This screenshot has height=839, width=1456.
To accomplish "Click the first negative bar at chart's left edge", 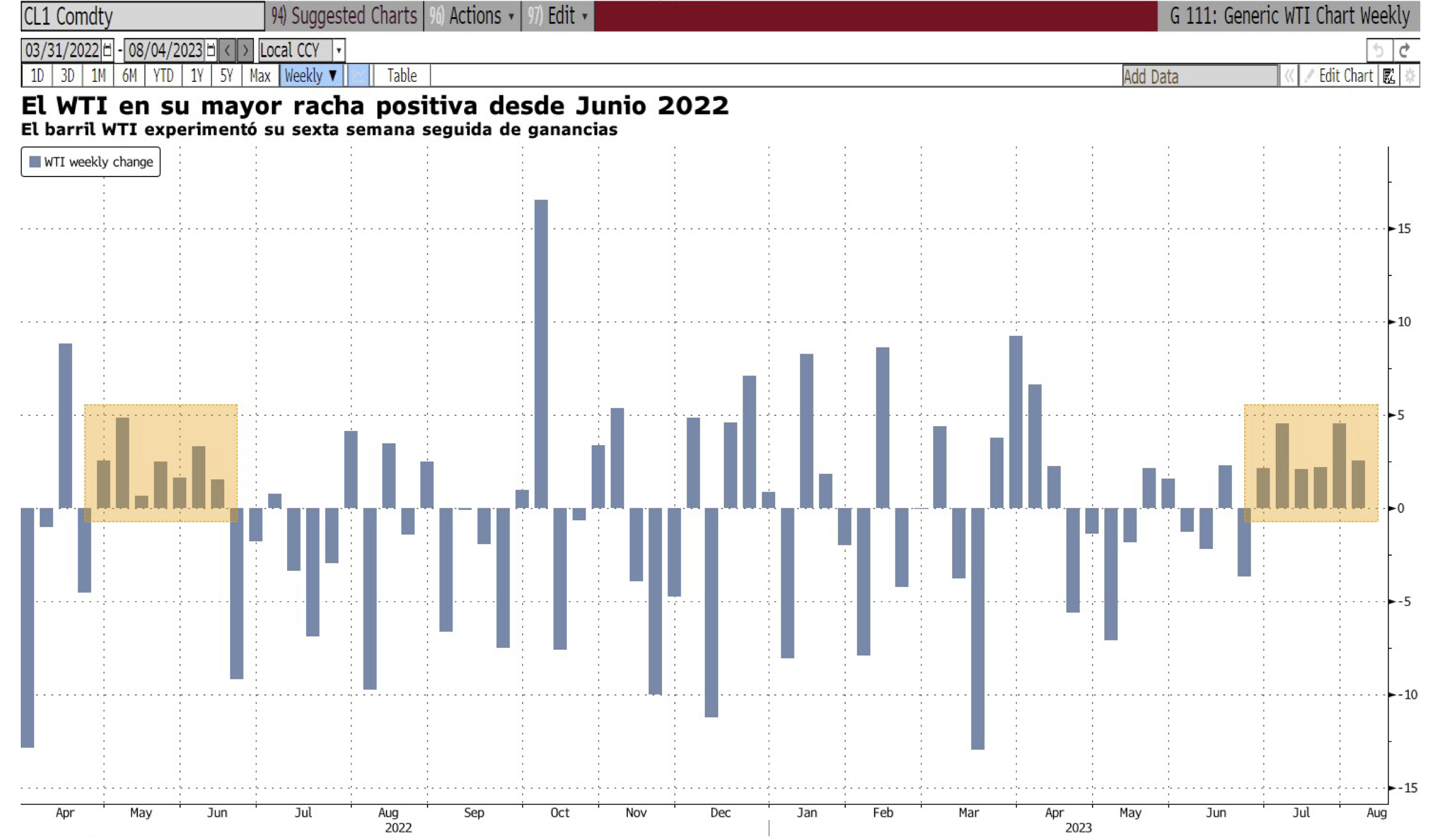I will tap(27, 627).
